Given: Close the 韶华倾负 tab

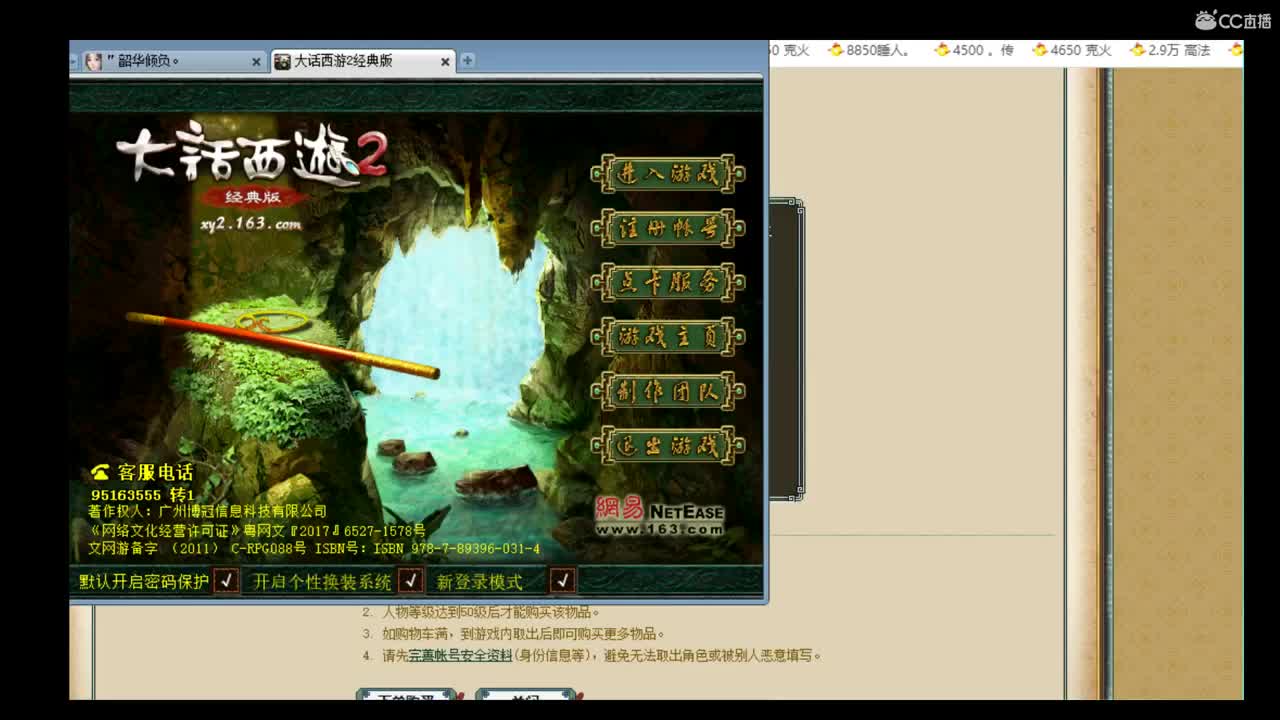Looking at the screenshot, I should pos(256,62).
